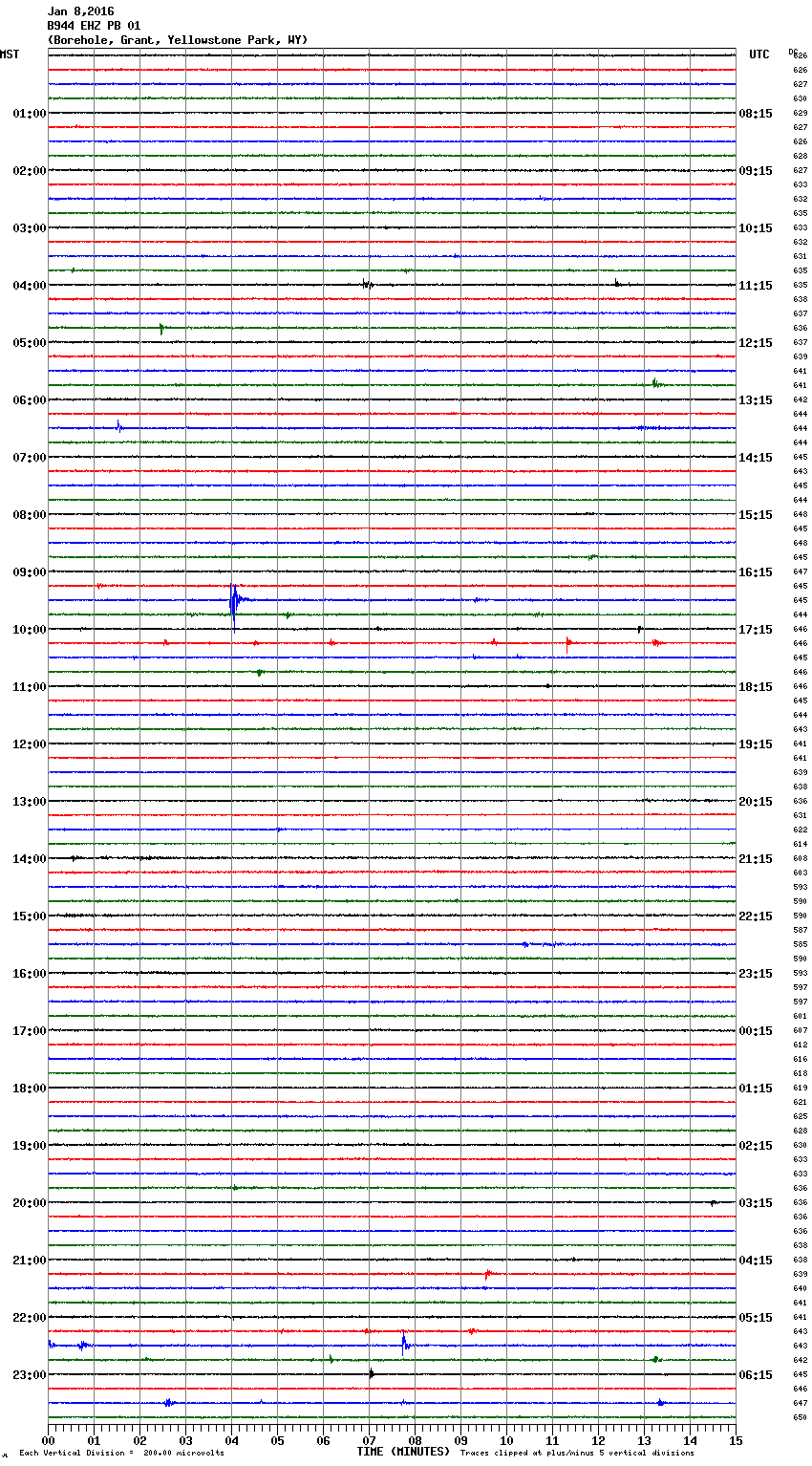This screenshot has height=1466, width=812.
Task: Select the 05:00 MST time label
Action: tap(30, 343)
